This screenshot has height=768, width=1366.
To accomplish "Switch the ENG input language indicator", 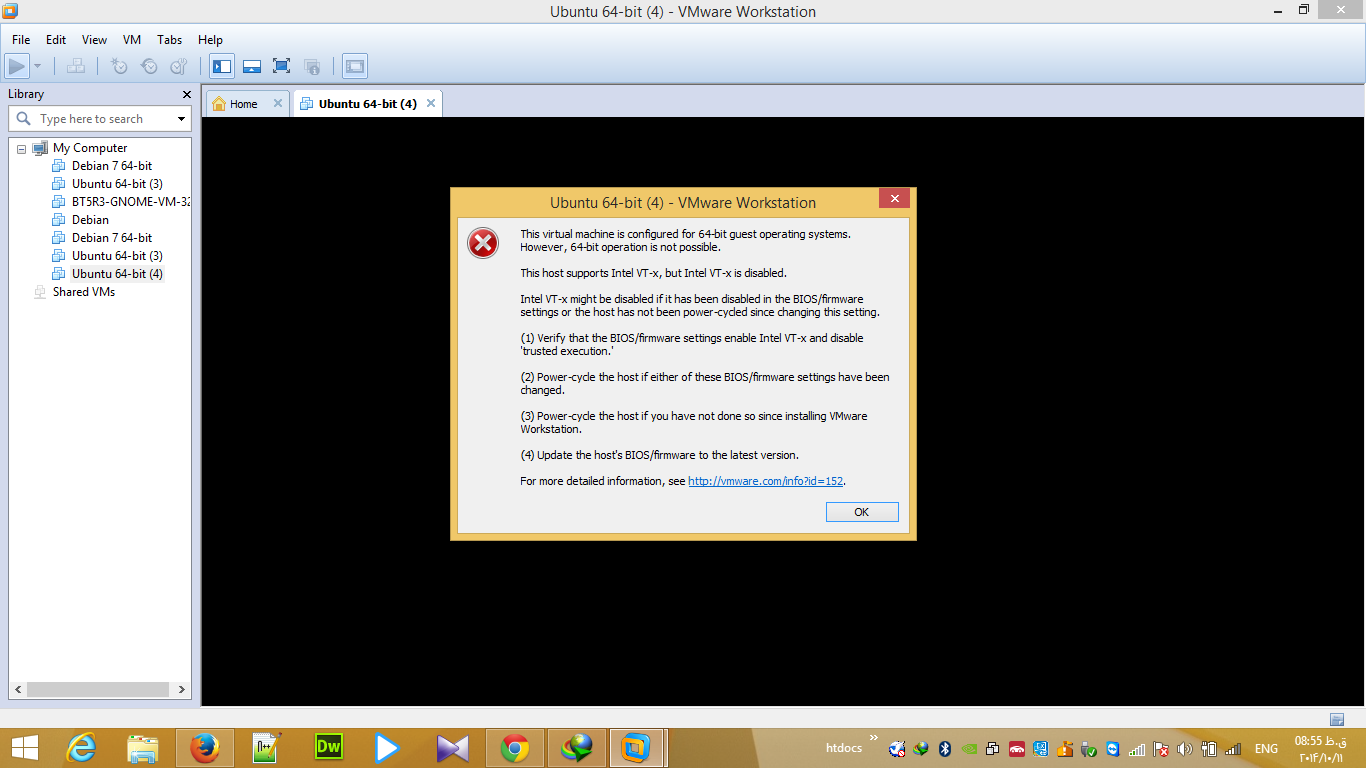I will 1266,748.
